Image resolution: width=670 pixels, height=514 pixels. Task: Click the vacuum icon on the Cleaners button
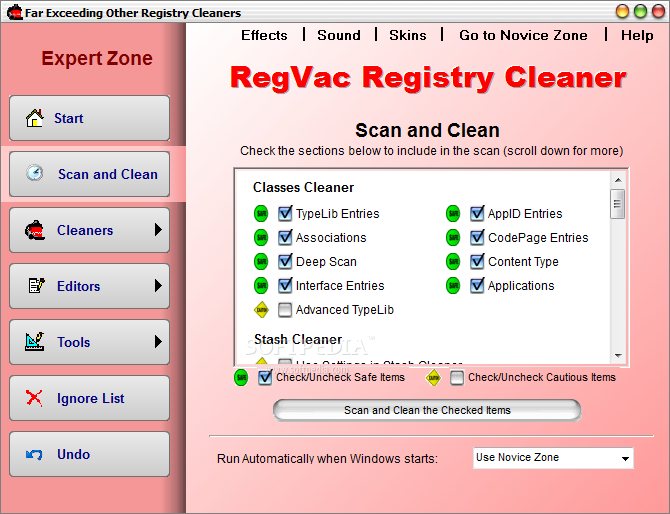[35, 230]
